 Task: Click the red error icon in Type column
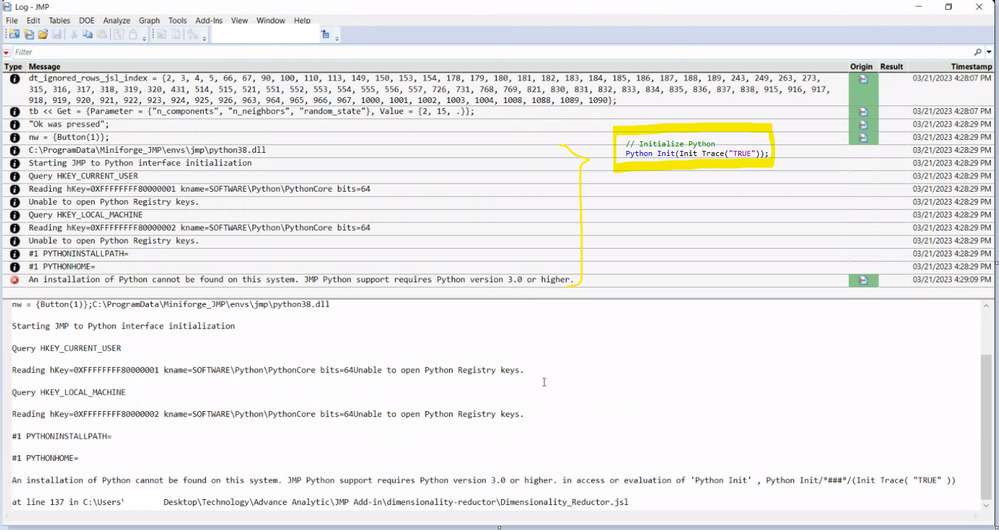click(x=15, y=280)
